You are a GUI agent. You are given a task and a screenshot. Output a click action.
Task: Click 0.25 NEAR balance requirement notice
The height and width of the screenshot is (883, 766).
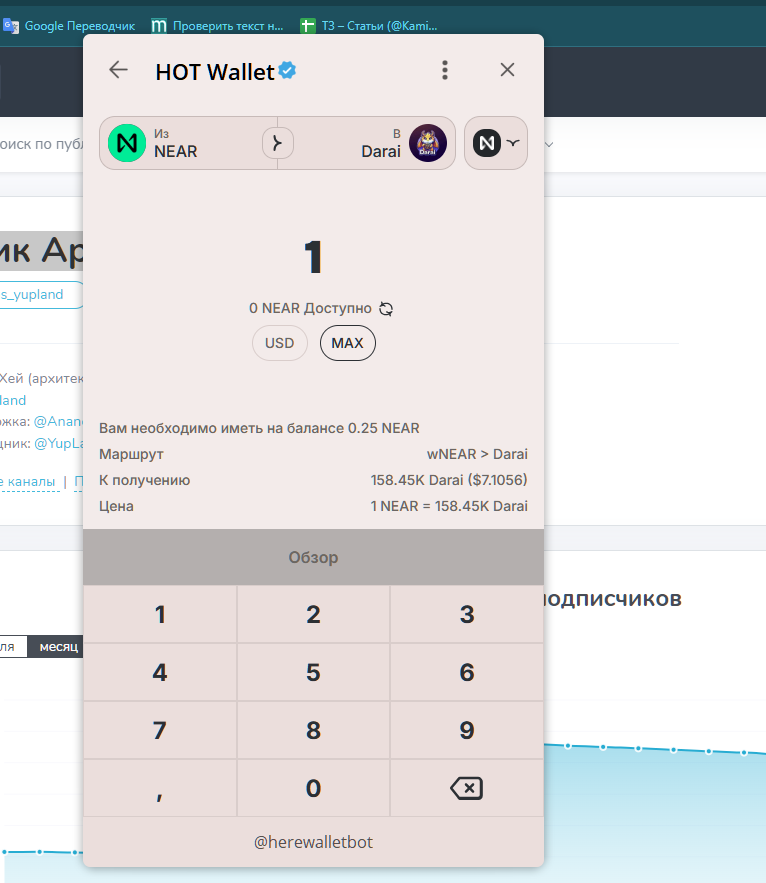coord(259,428)
